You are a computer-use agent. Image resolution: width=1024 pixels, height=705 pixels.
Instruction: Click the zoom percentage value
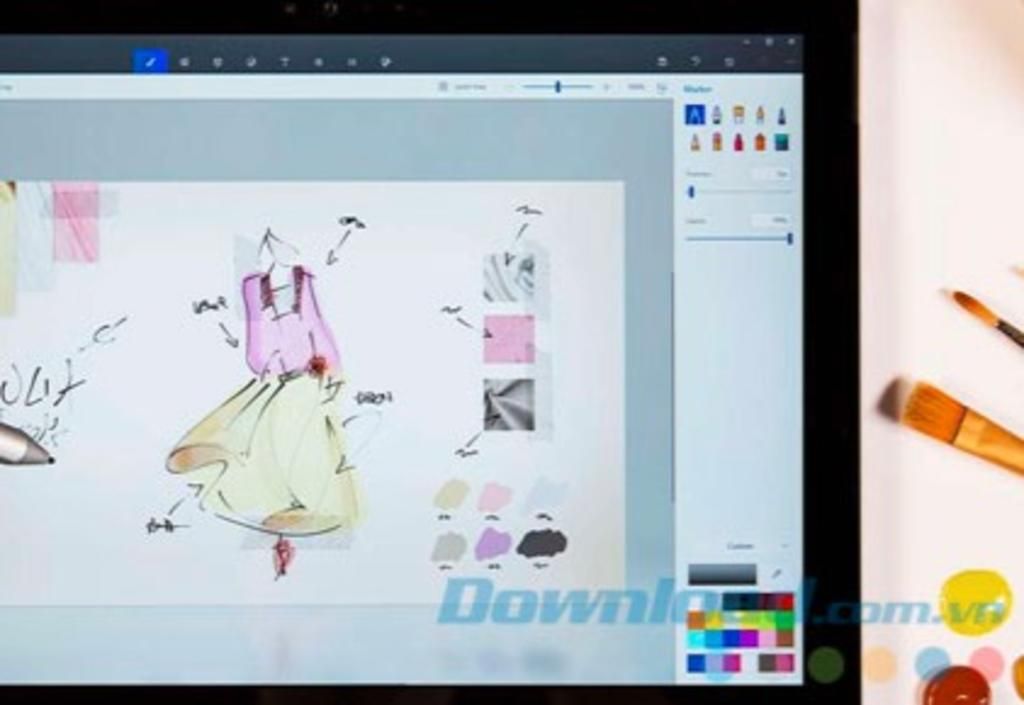tap(635, 86)
